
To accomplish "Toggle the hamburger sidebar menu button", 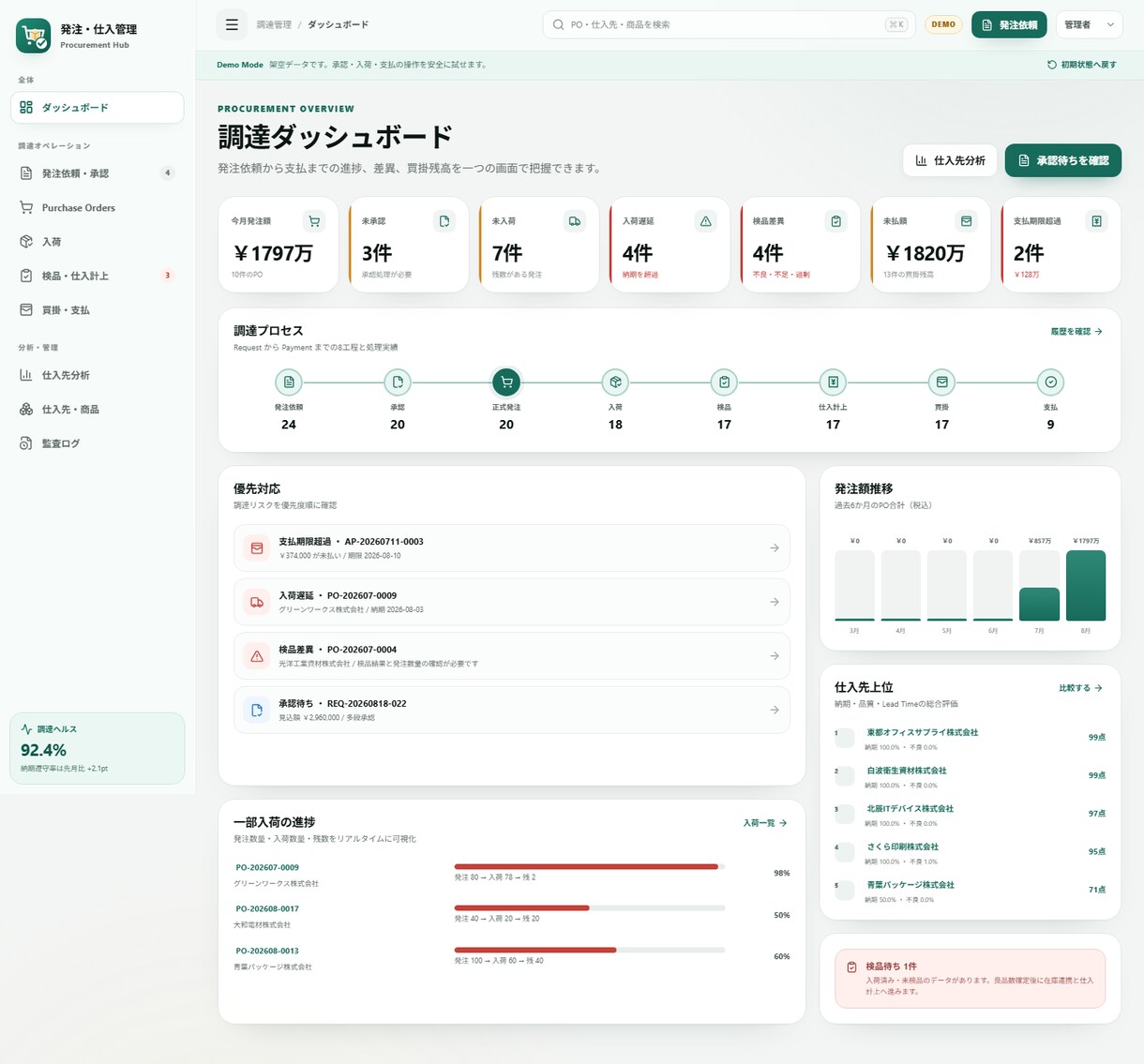I will click(232, 25).
